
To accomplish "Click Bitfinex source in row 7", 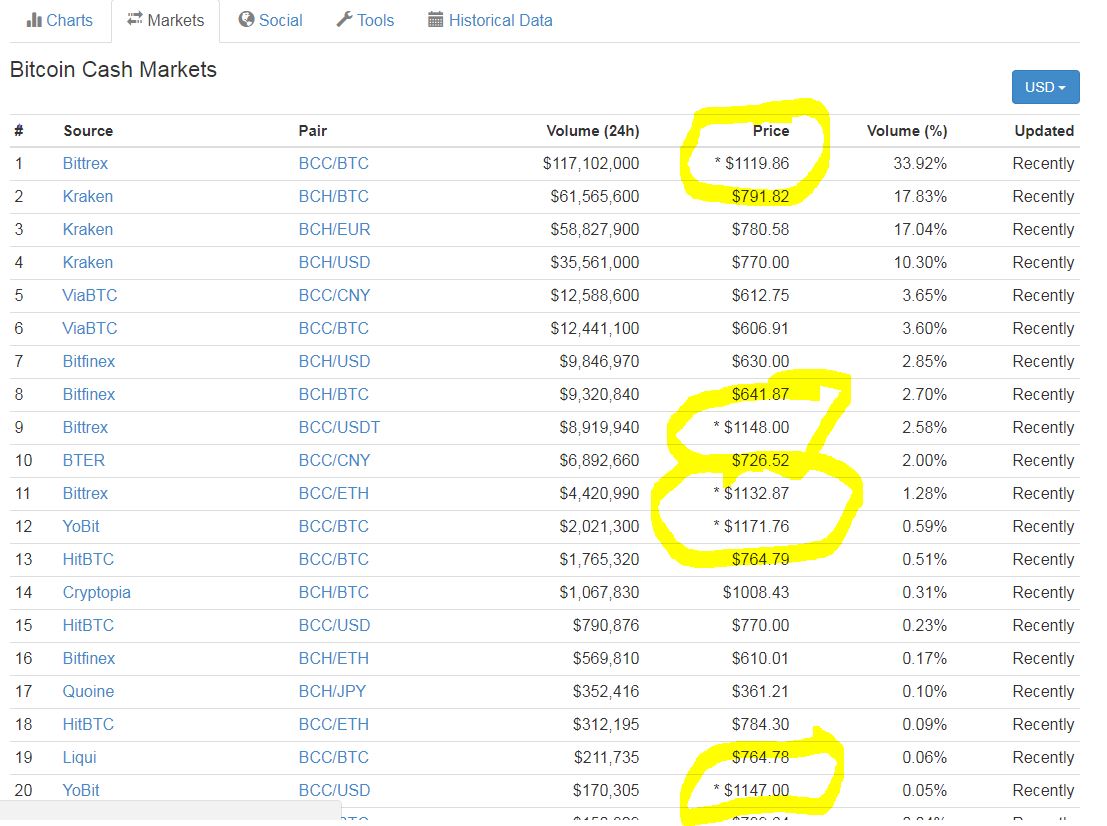I will tap(88, 361).
